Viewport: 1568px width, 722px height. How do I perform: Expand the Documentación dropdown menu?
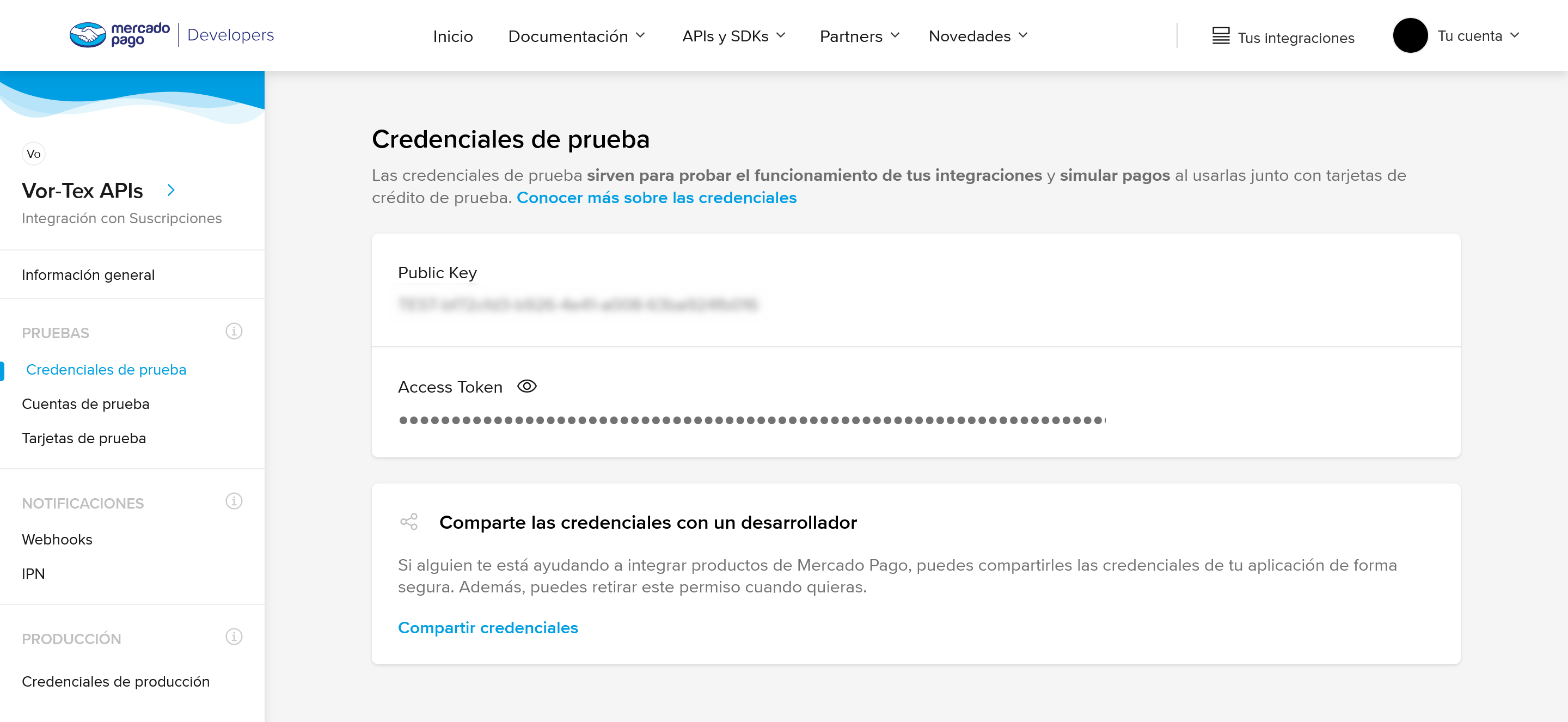(x=577, y=36)
